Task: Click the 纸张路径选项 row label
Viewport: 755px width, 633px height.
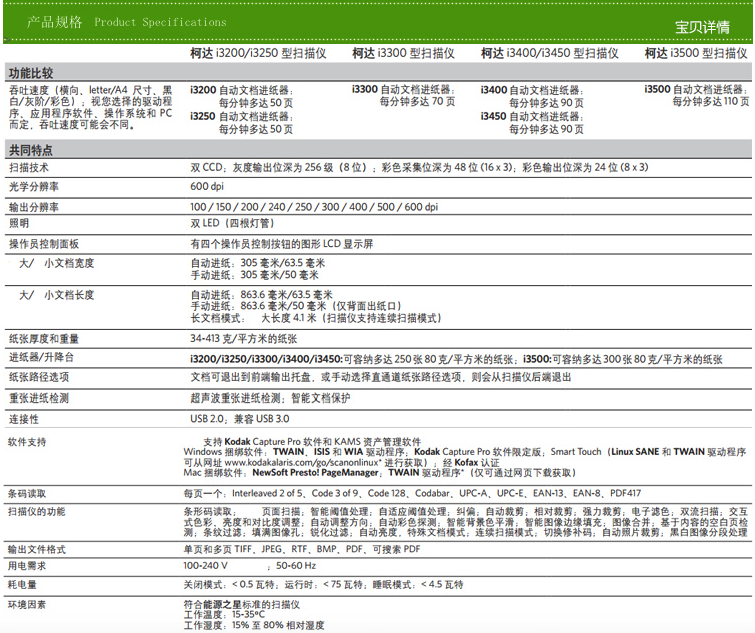Action: [x=39, y=377]
